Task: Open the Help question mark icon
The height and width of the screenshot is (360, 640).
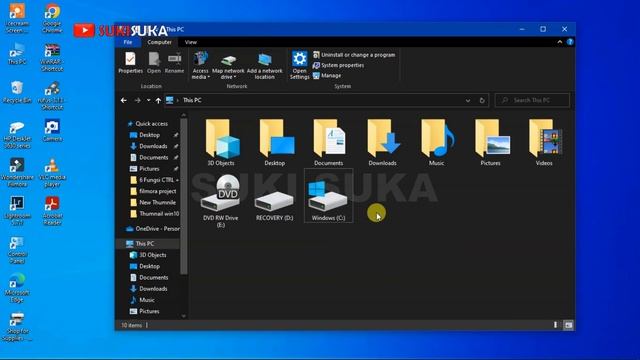Action: click(x=570, y=42)
